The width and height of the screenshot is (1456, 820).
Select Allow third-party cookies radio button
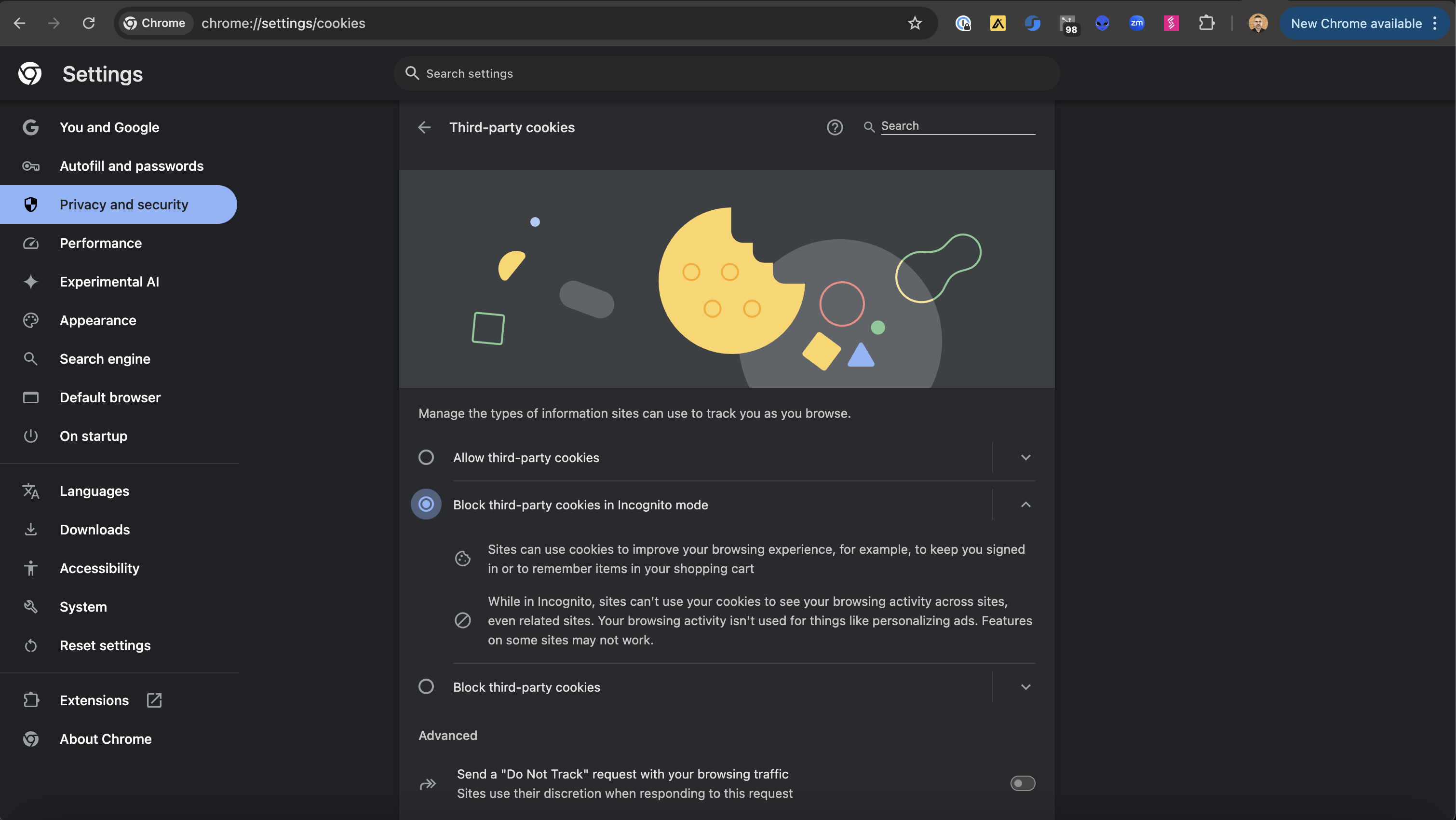point(426,457)
